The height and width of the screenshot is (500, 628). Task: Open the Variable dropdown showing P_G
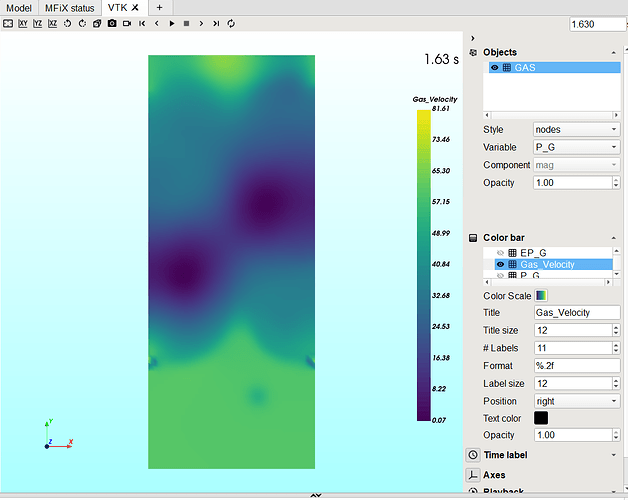click(576, 147)
